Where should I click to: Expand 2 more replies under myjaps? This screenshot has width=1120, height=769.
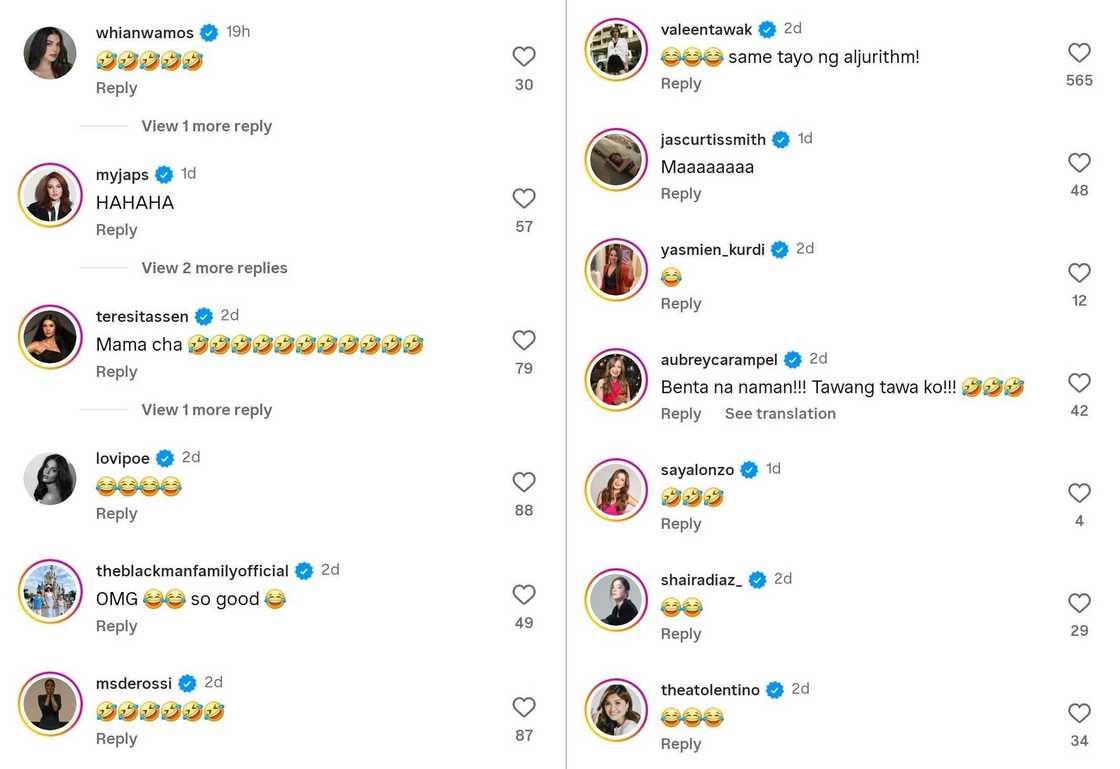pos(214,268)
